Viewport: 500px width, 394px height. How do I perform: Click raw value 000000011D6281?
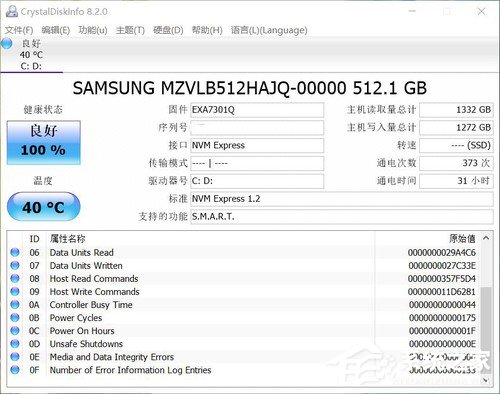tap(442, 292)
